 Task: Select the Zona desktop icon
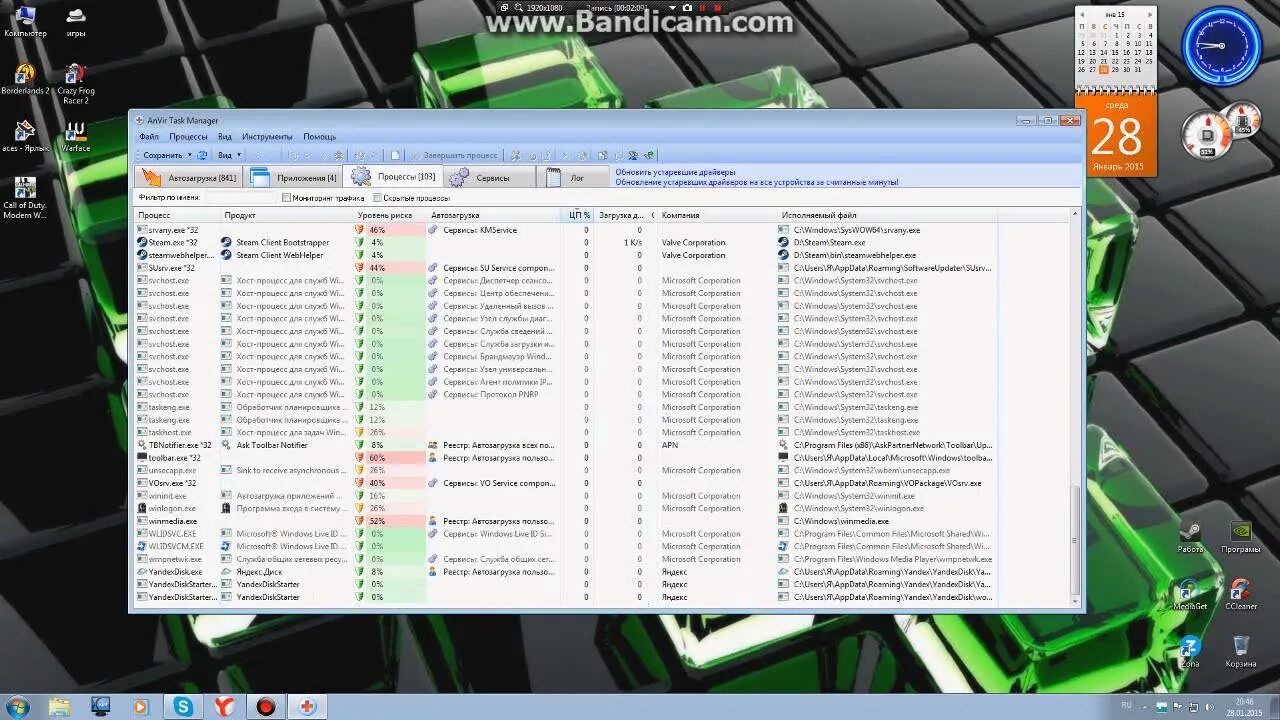(x=1190, y=651)
